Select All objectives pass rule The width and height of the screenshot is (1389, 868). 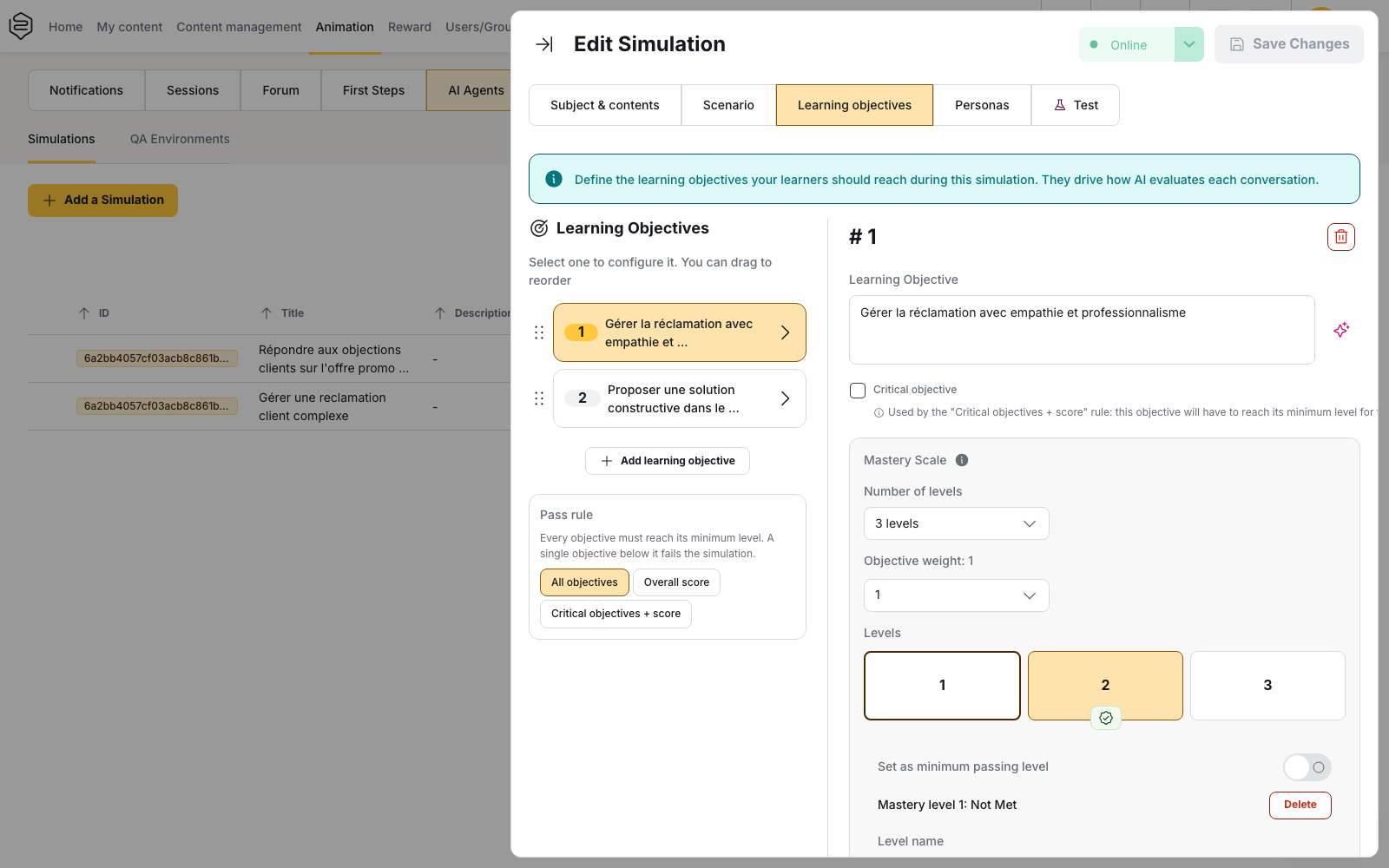[x=584, y=582]
